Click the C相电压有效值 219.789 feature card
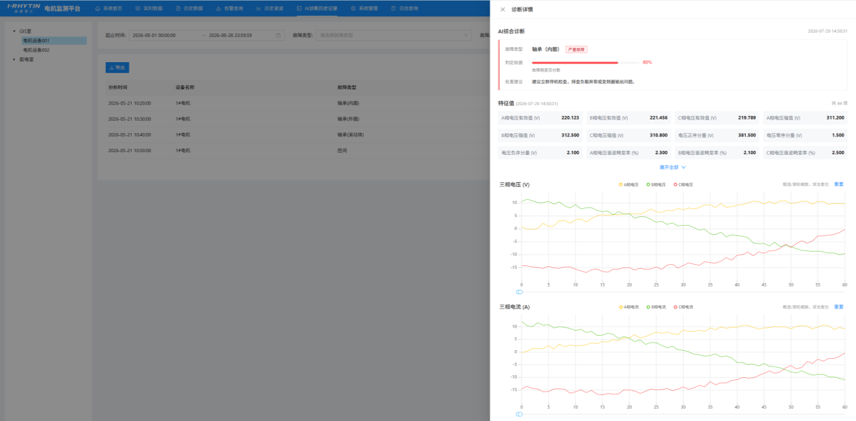856x421 pixels. click(717, 117)
